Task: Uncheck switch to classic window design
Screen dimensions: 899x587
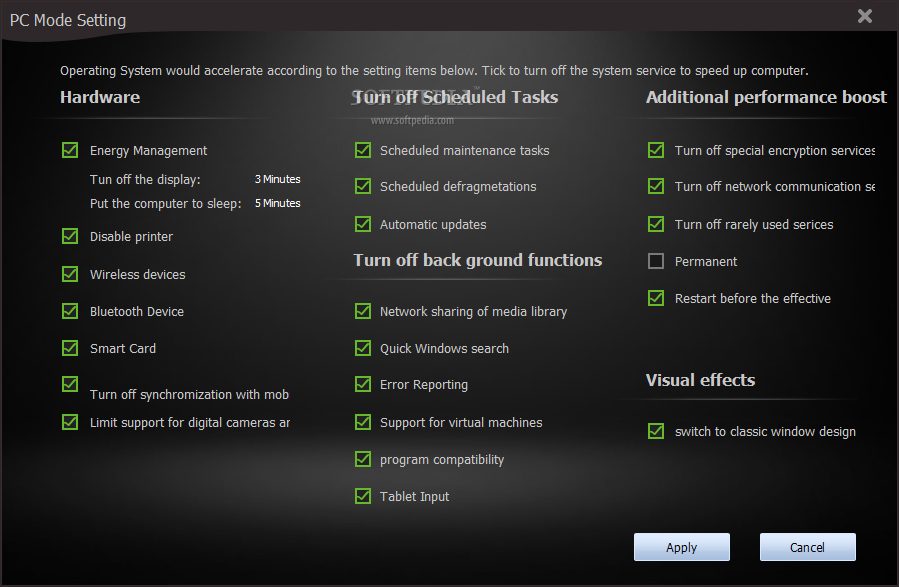Action: (x=656, y=431)
